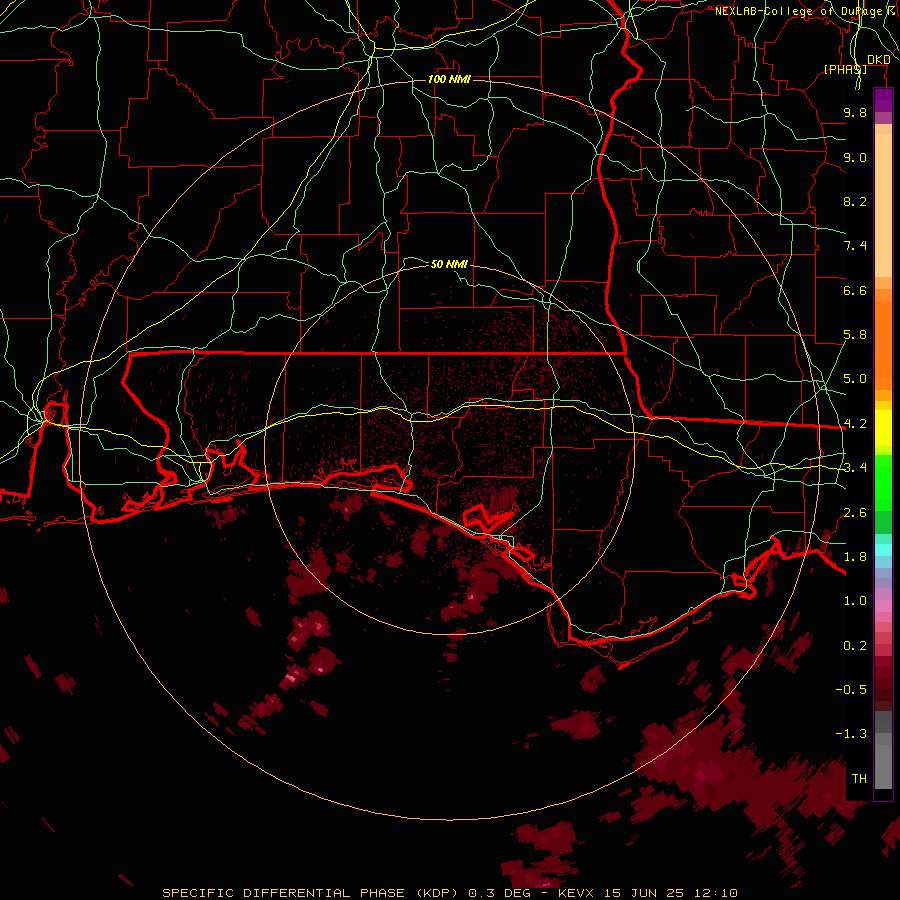Click the "DKD" label above the legend
This screenshot has width=900, height=900.
(x=878, y=59)
